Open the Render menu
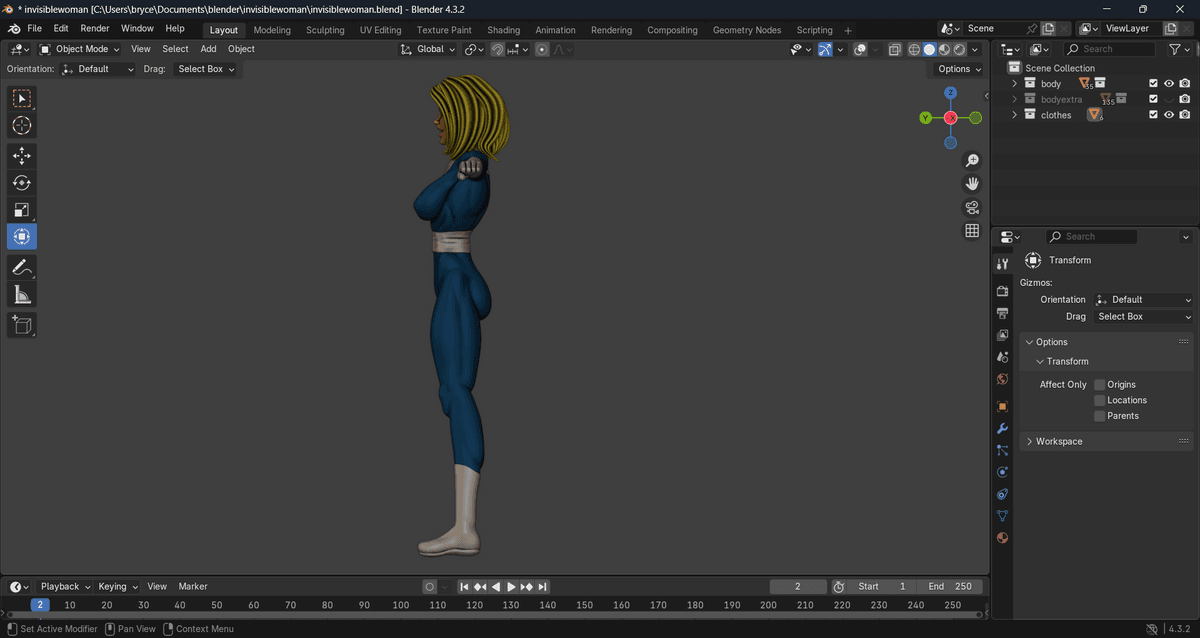Viewport: 1200px width, 638px height. (95, 29)
